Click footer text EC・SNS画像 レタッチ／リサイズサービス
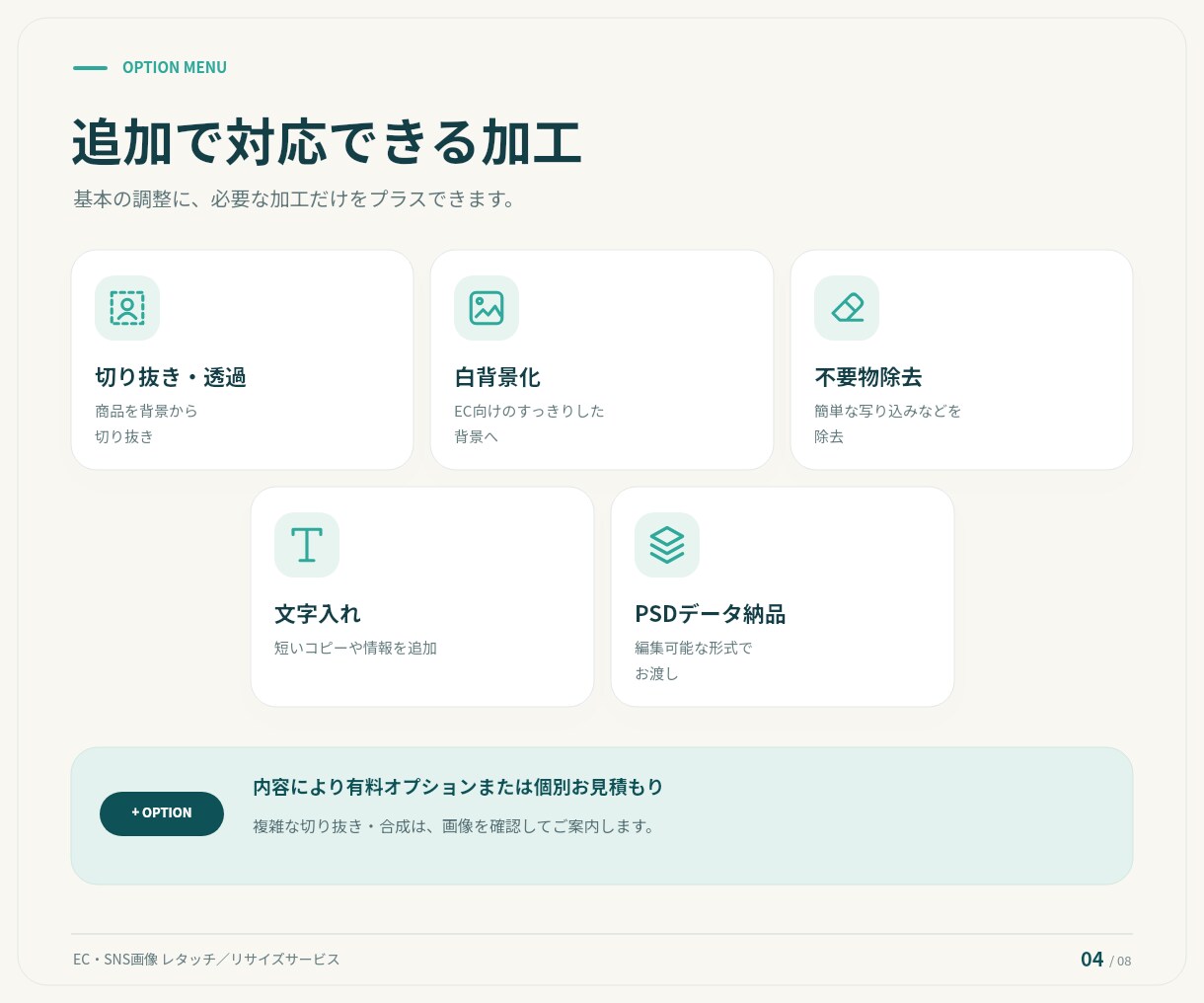 tap(206, 960)
